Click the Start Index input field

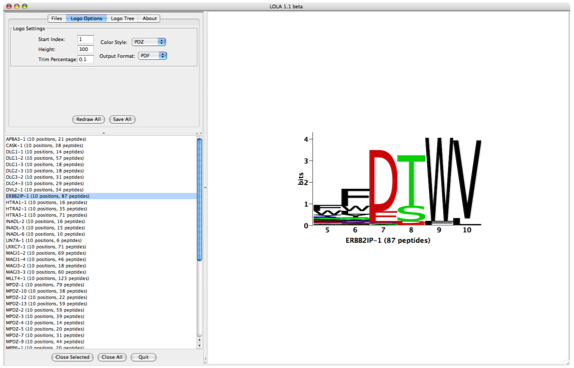click(x=85, y=39)
